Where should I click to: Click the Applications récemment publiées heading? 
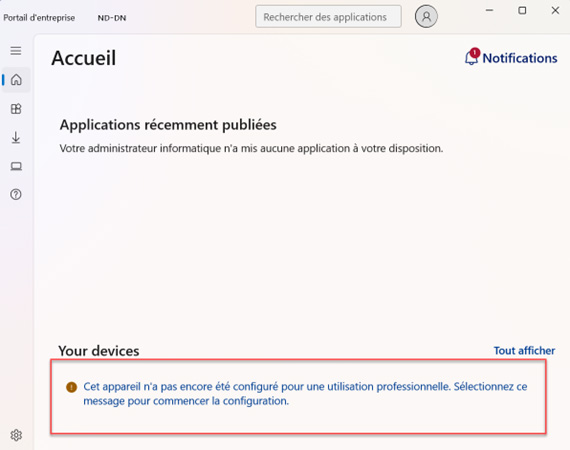point(168,125)
